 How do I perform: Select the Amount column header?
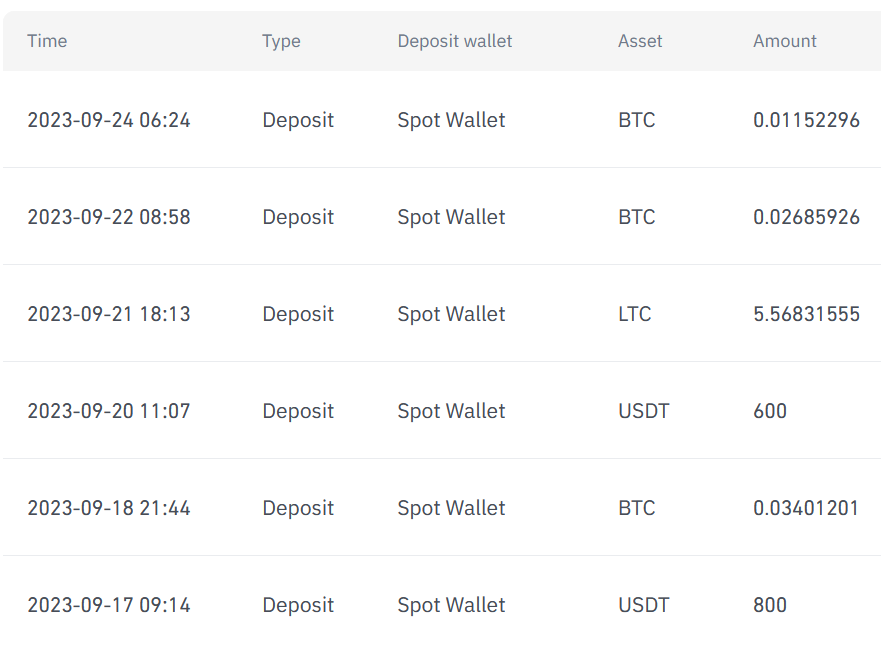coord(784,41)
